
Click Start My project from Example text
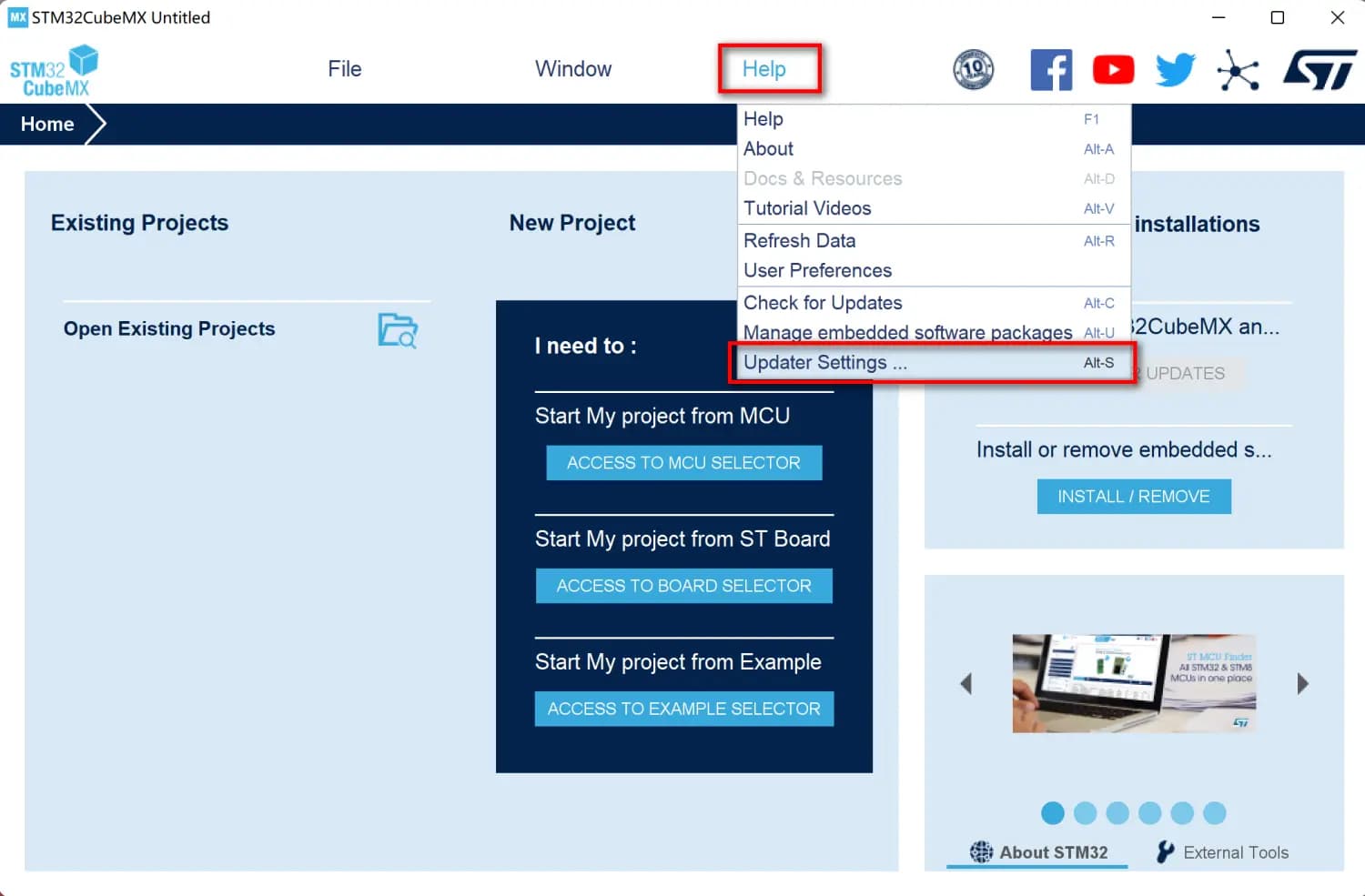coord(678,662)
